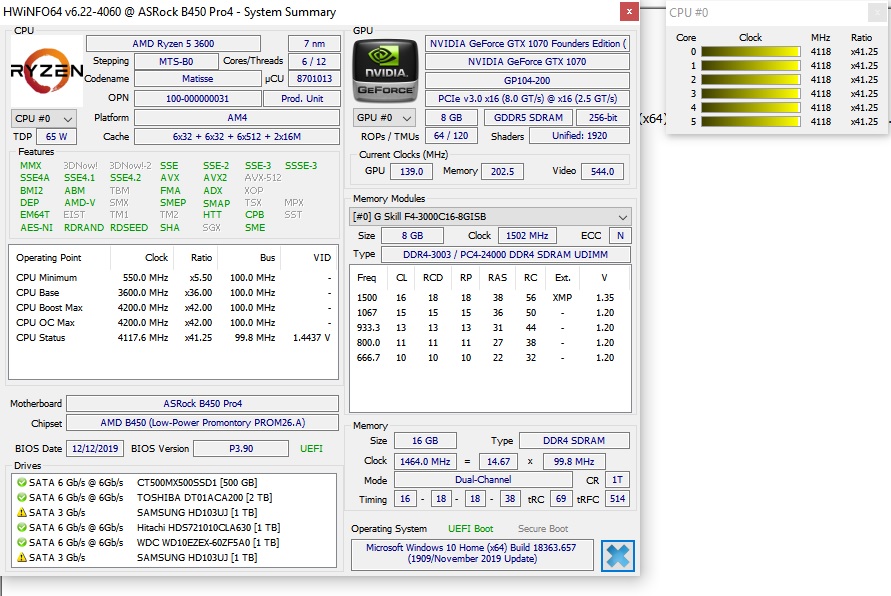Click green check icon for CT500MX500SSD1 drive
Viewport: 891px width, 596px height.
(x=22, y=482)
